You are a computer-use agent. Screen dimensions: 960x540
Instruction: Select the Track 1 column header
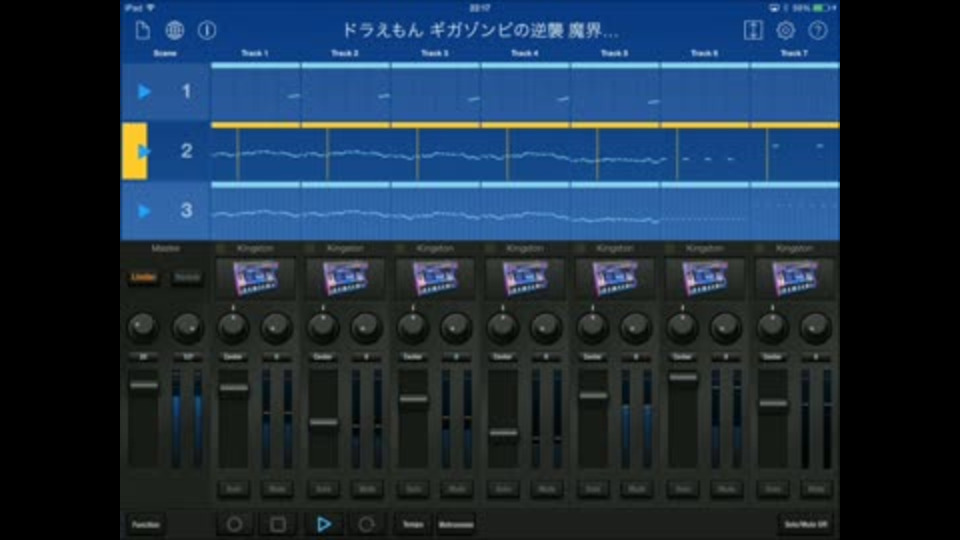255,53
